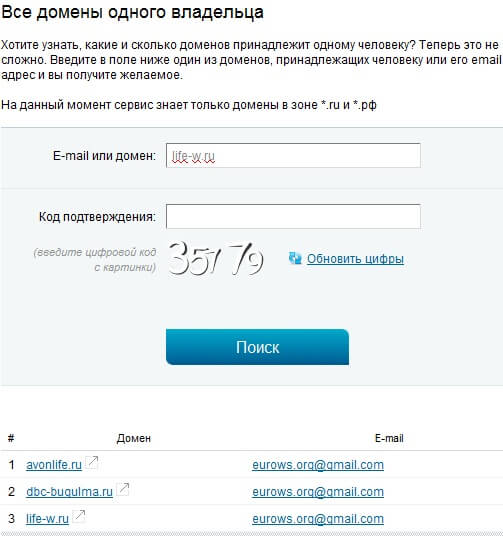This screenshot has height=542, width=503.
Task: Click the email link in row 1
Action: [x=318, y=465]
